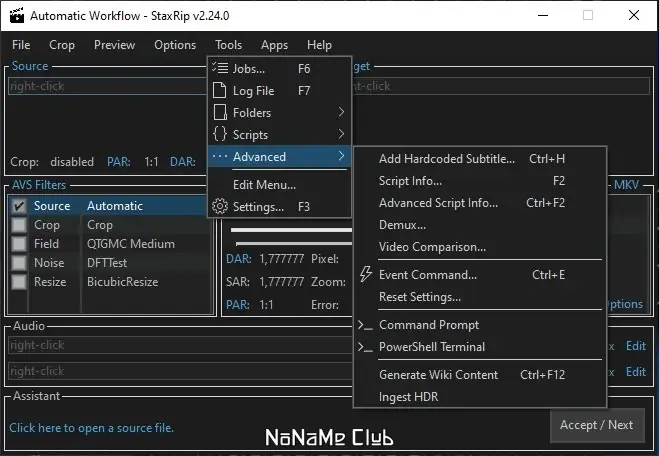Click the StaxRip clapperboard app icon

pos(17,16)
